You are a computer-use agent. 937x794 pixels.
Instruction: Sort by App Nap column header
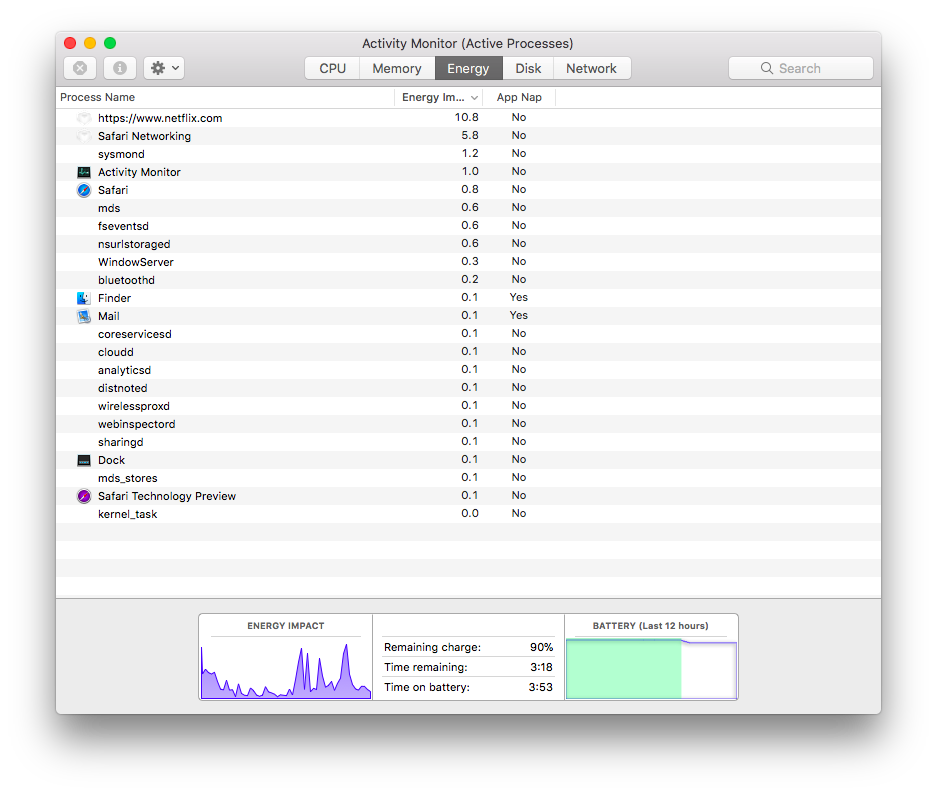pyautogui.click(x=519, y=97)
